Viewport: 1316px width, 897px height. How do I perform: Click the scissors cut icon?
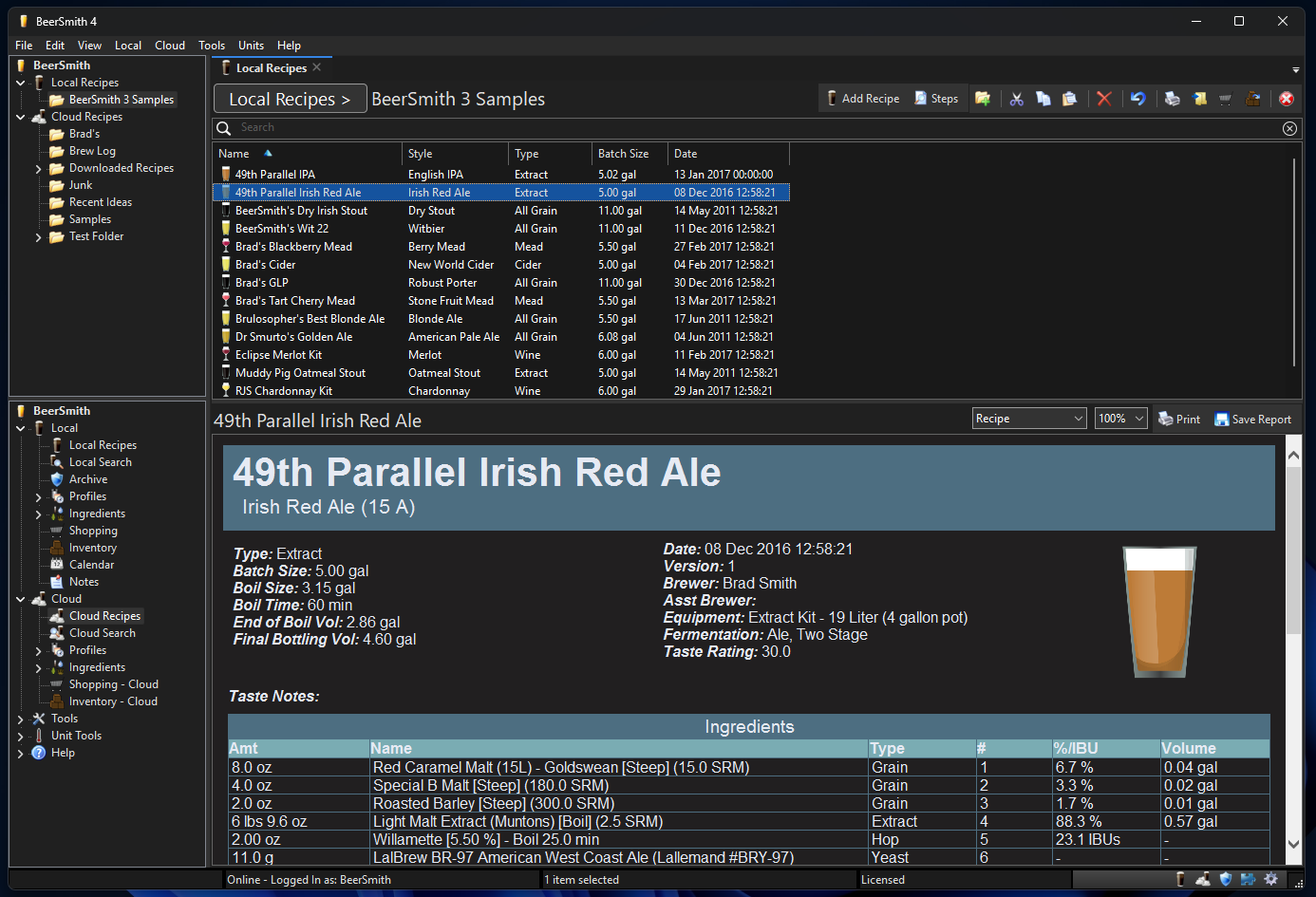[x=1016, y=99]
